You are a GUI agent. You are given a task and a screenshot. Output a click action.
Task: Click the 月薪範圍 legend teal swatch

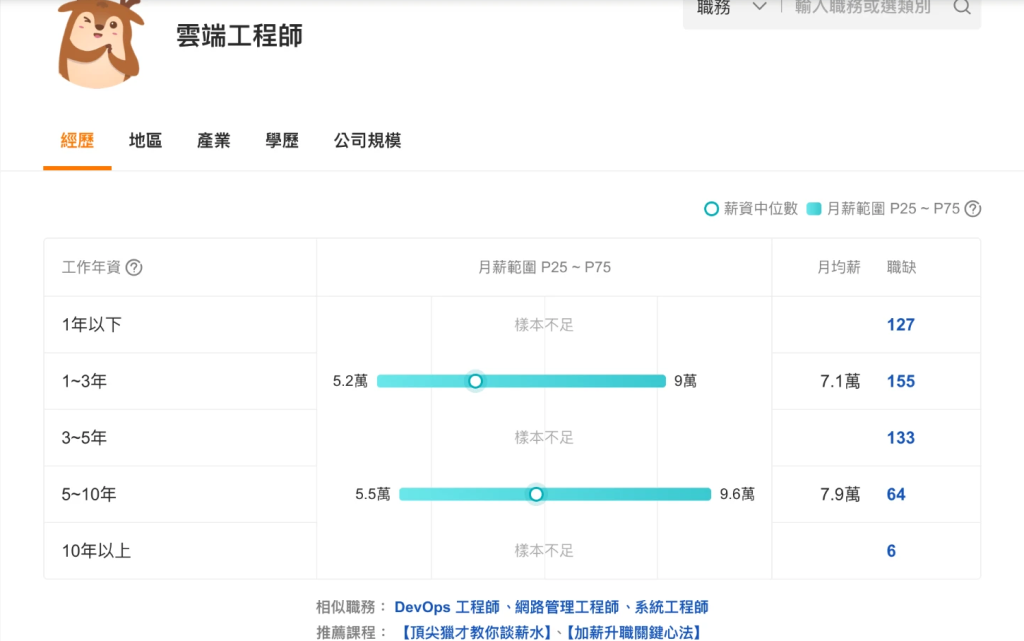tap(814, 209)
